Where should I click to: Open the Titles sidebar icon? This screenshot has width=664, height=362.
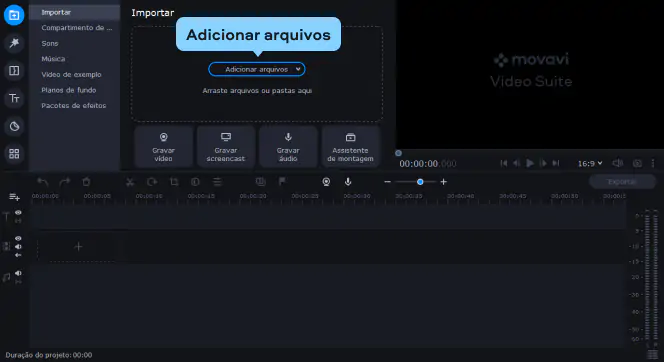click(x=14, y=98)
